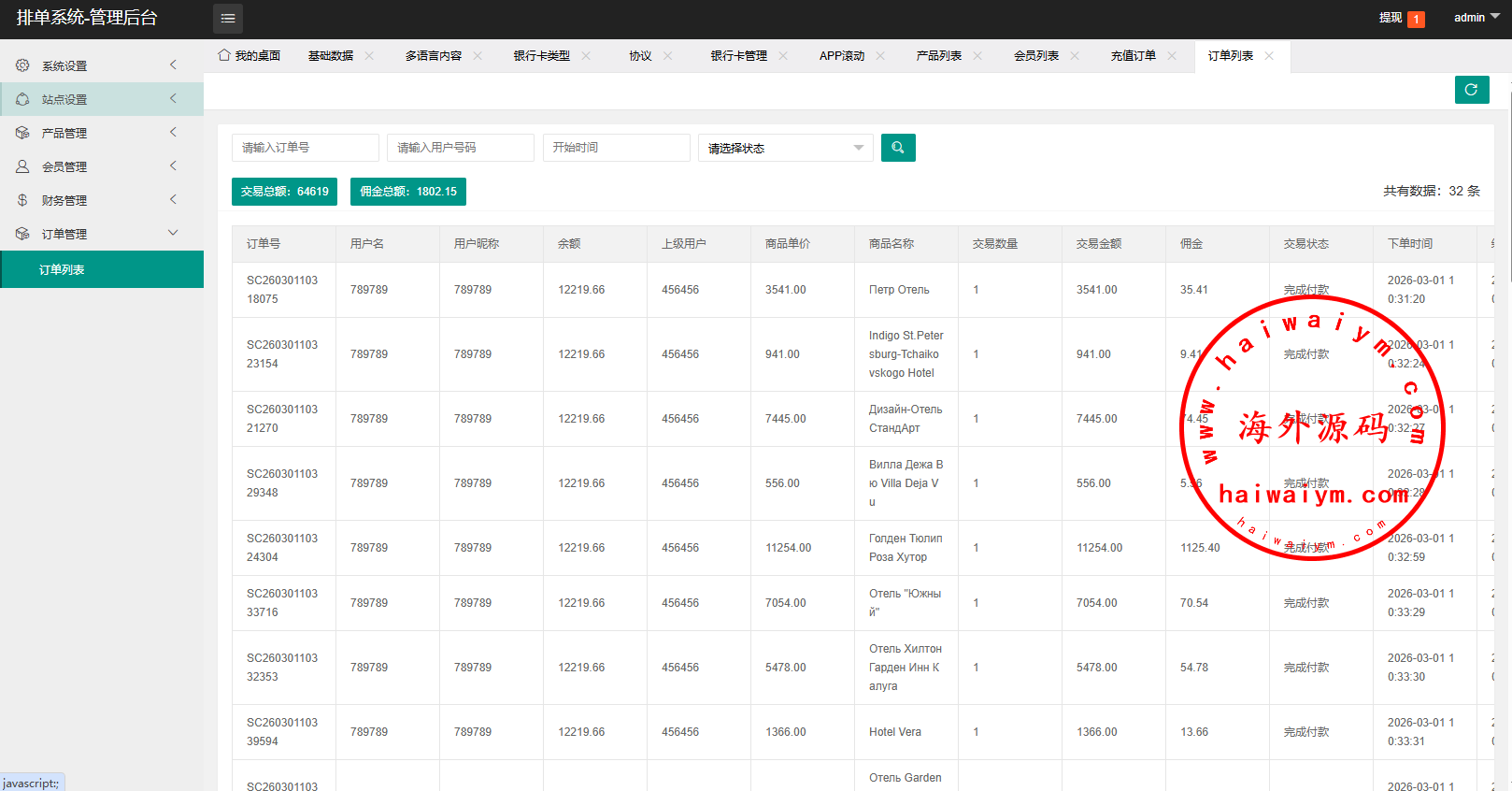The height and width of the screenshot is (791, 1512).
Task: Toggle the sidebar collapse hamburger icon
Action: pyautogui.click(x=228, y=19)
